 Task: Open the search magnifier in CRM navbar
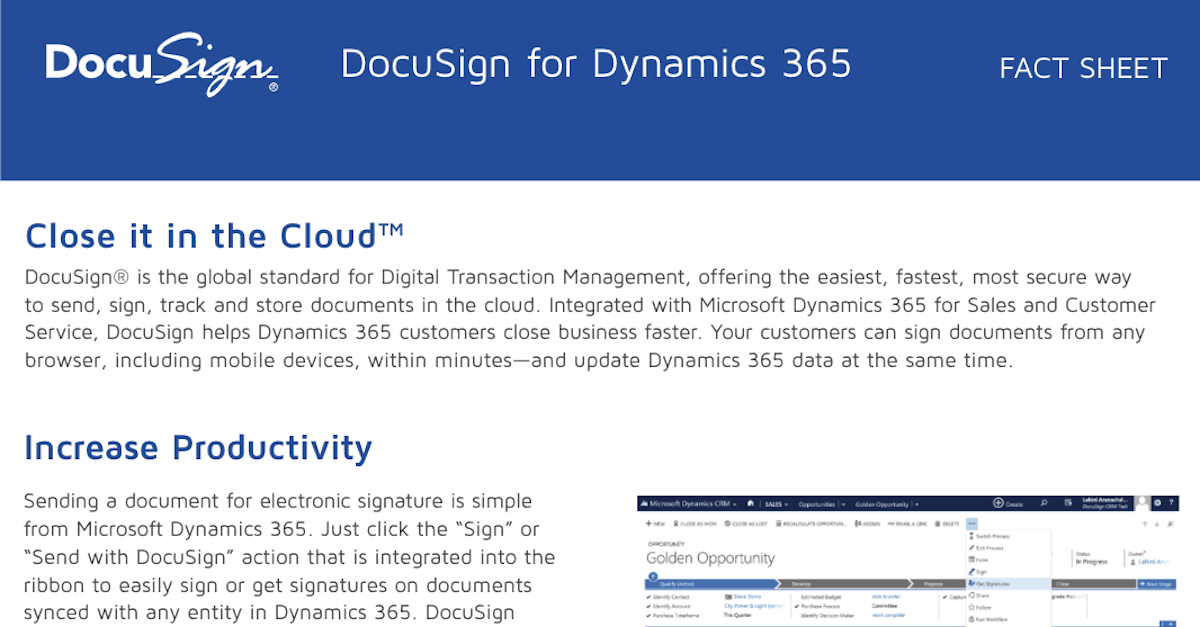pyautogui.click(x=1044, y=503)
